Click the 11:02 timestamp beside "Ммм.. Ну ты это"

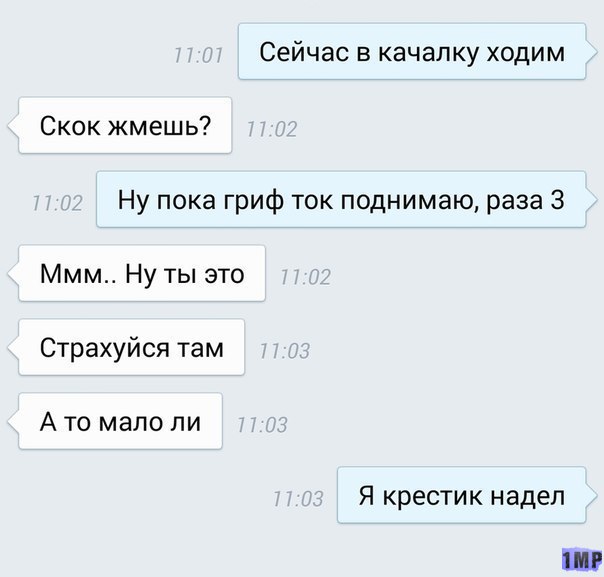(305, 277)
